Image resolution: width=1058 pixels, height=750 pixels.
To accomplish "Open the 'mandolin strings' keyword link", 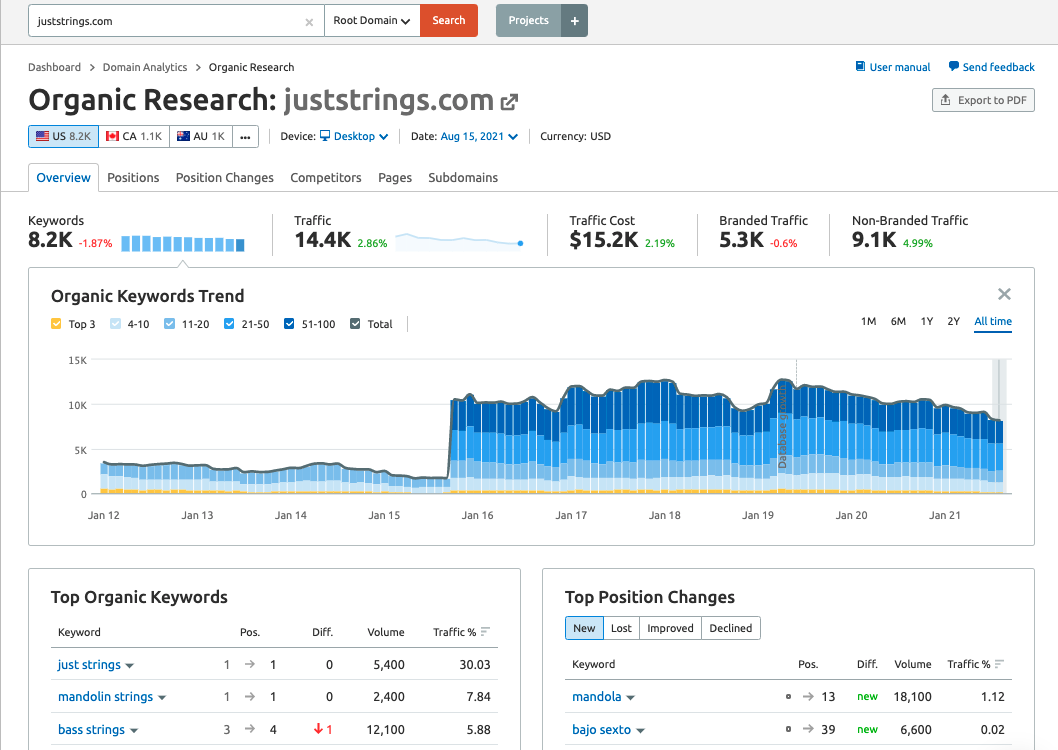I will click(105, 697).
